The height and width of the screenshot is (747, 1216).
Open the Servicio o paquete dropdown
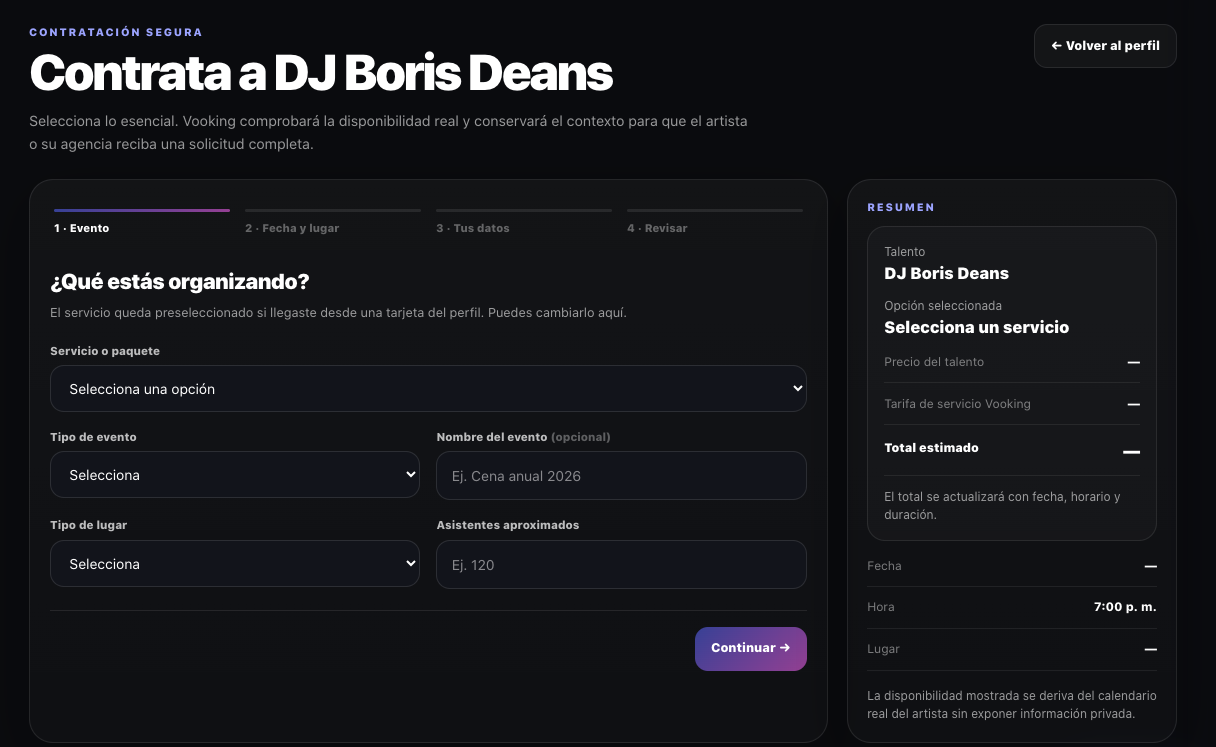tap(428, 389)
